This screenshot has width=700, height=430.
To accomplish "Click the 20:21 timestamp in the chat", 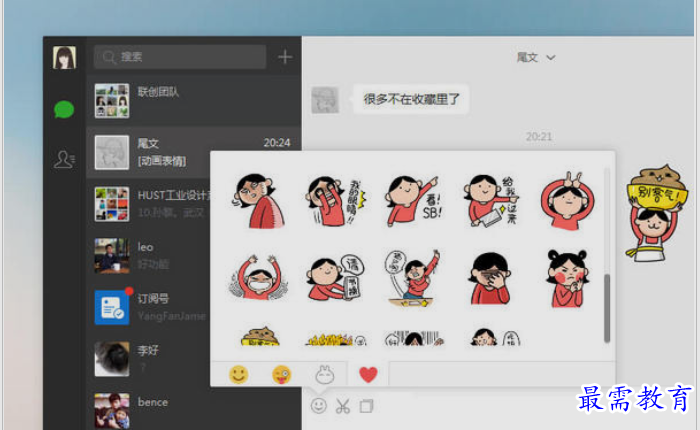I will [x=539, y=137].
